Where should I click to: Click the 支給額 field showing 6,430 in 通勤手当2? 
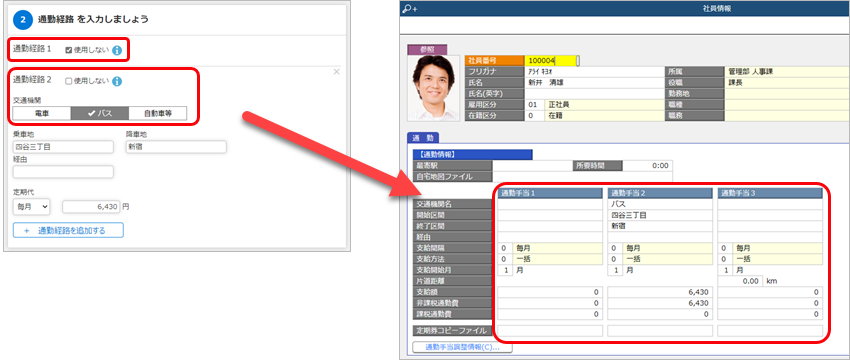pyautogui.click(x=660, y=292)
